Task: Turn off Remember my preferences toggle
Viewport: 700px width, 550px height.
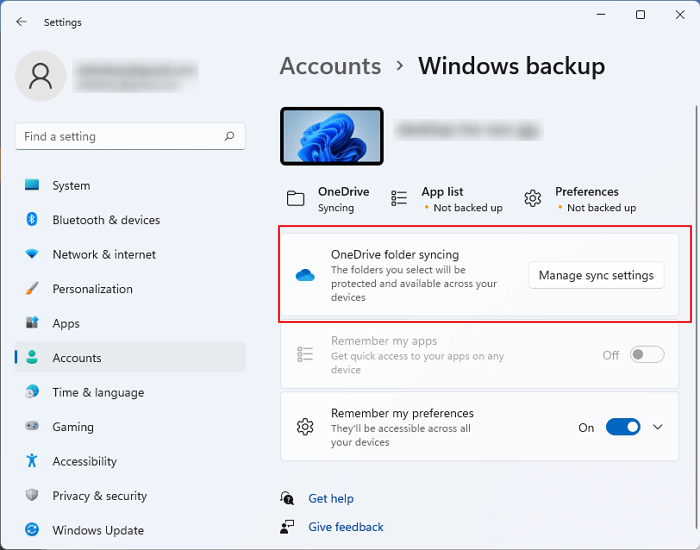Action: click(623, 427)
